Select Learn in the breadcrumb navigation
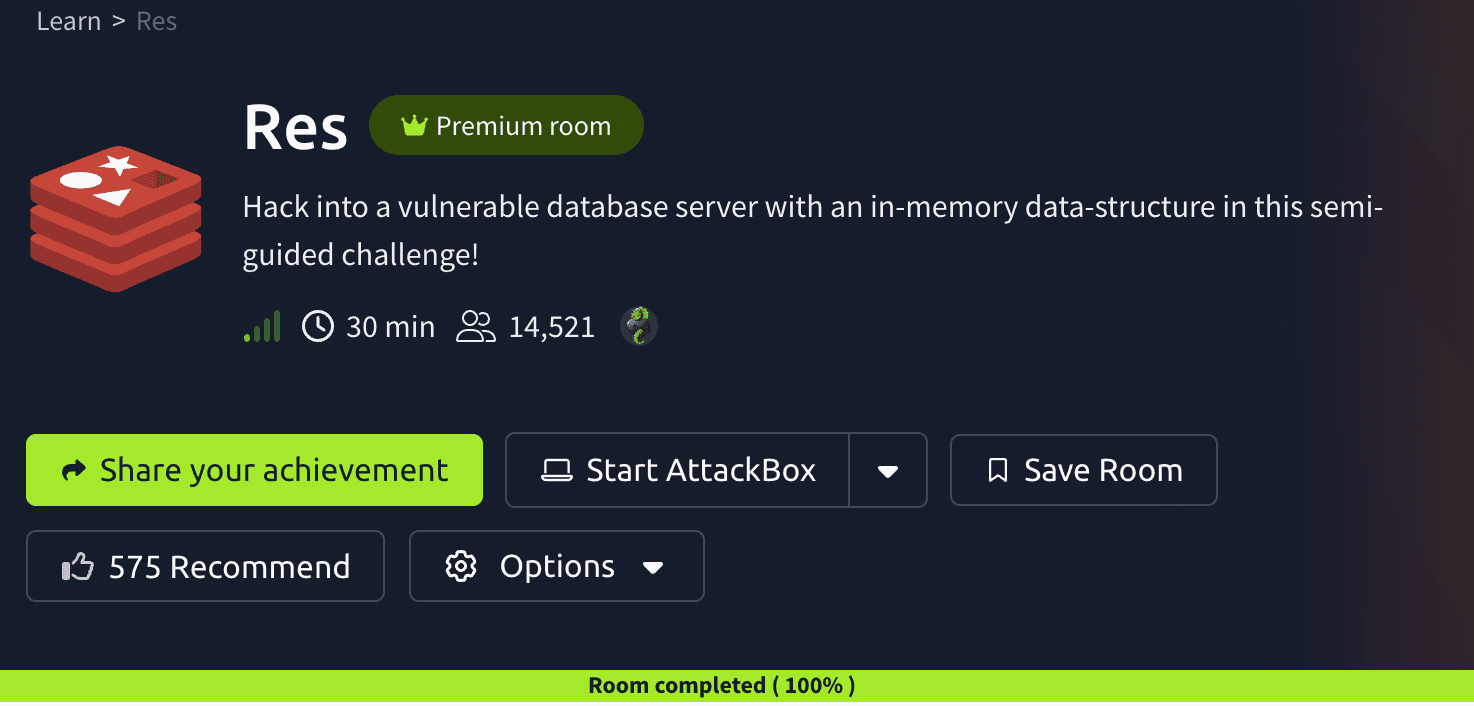Screen dimensions: 1474x706 [x=69, y=20]
